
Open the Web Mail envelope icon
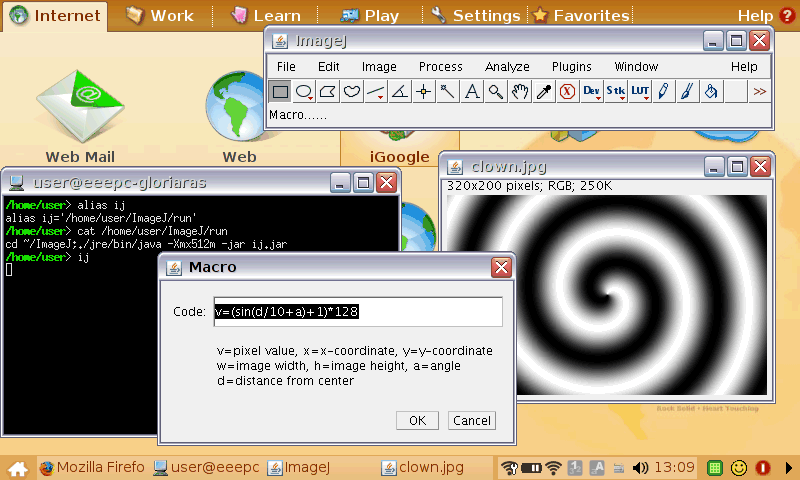[x=80, y=107]
